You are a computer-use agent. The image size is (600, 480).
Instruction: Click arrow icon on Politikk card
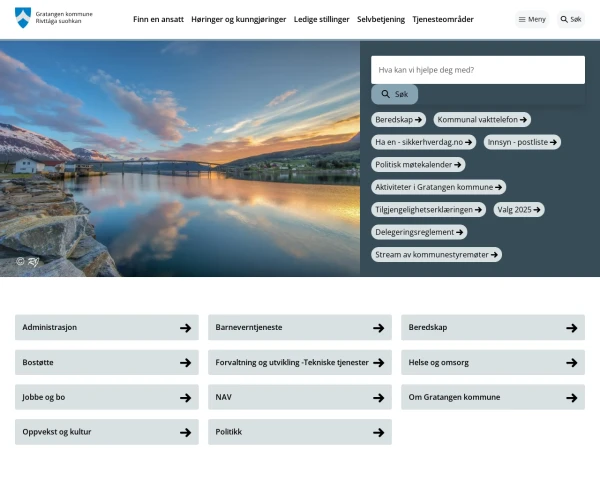click(x=379, y=433)
